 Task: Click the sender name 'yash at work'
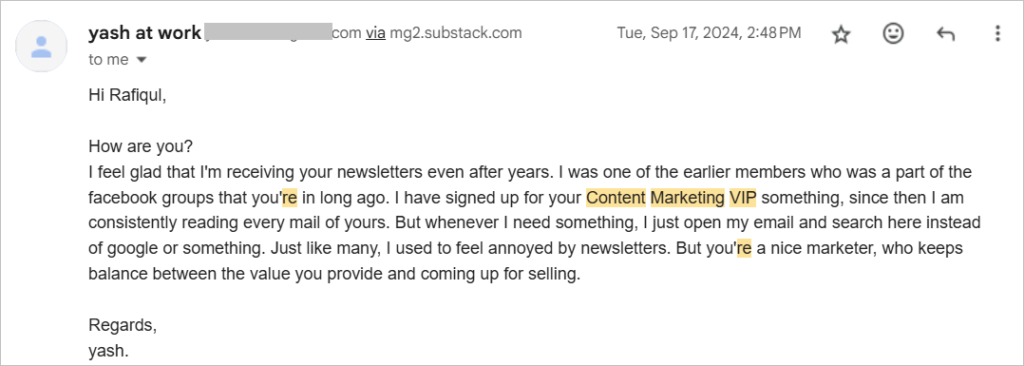[x=144, y=33]
